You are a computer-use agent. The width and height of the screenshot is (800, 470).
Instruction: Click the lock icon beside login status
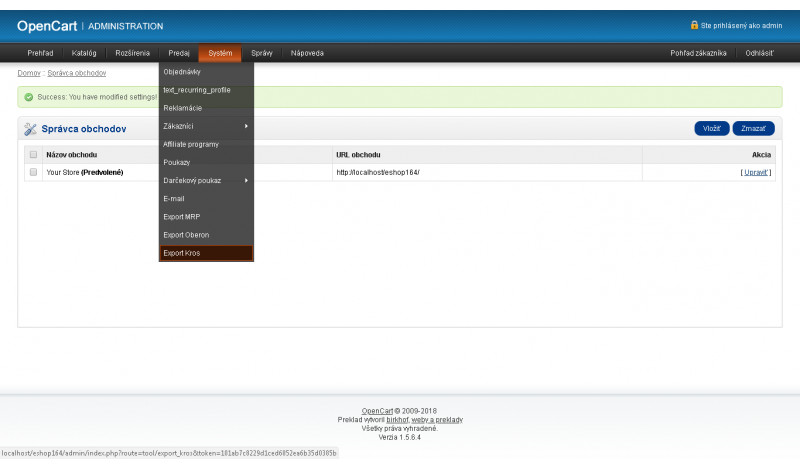[694, 24]
